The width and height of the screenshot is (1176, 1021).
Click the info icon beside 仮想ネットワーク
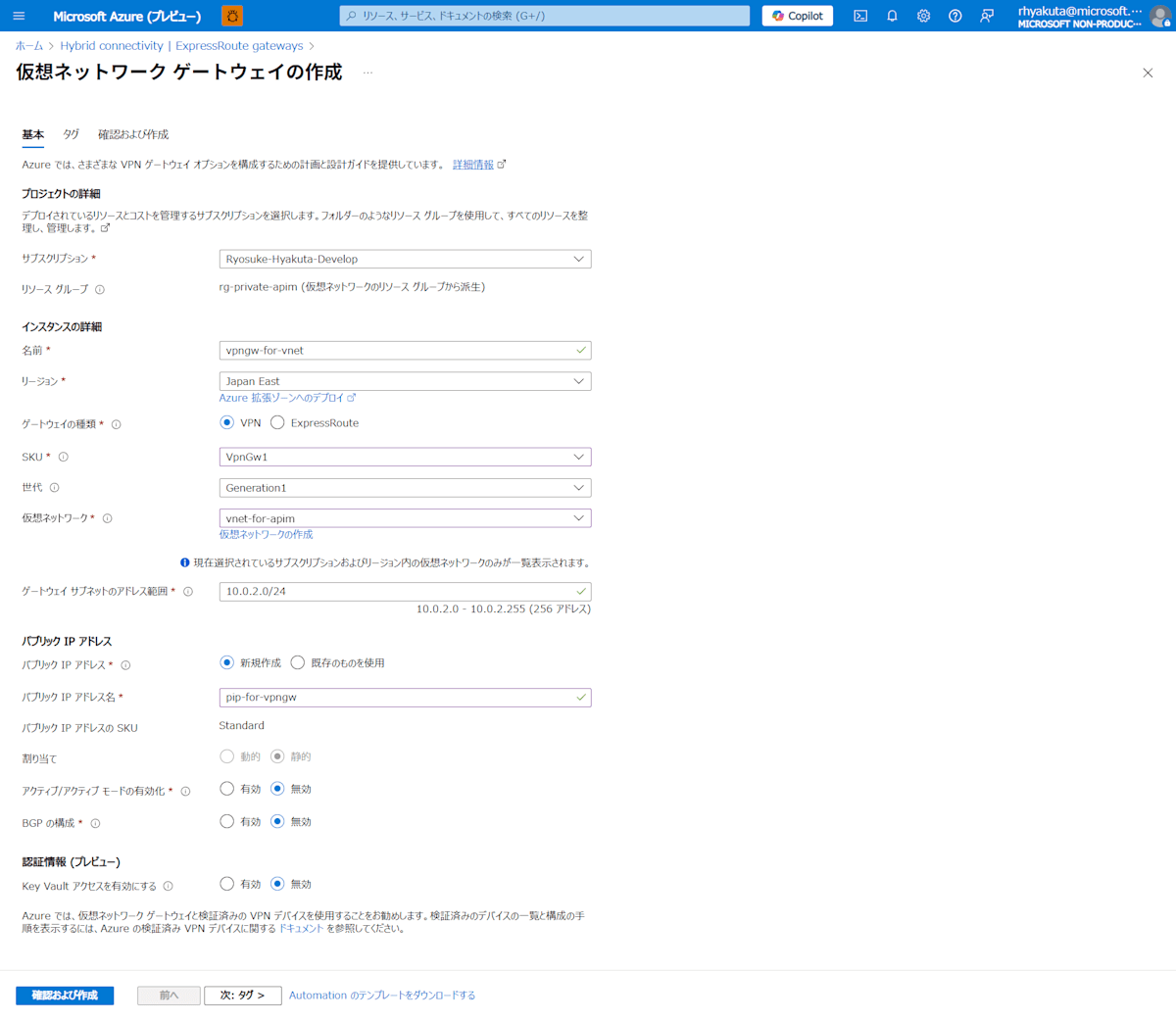(108, 518)
